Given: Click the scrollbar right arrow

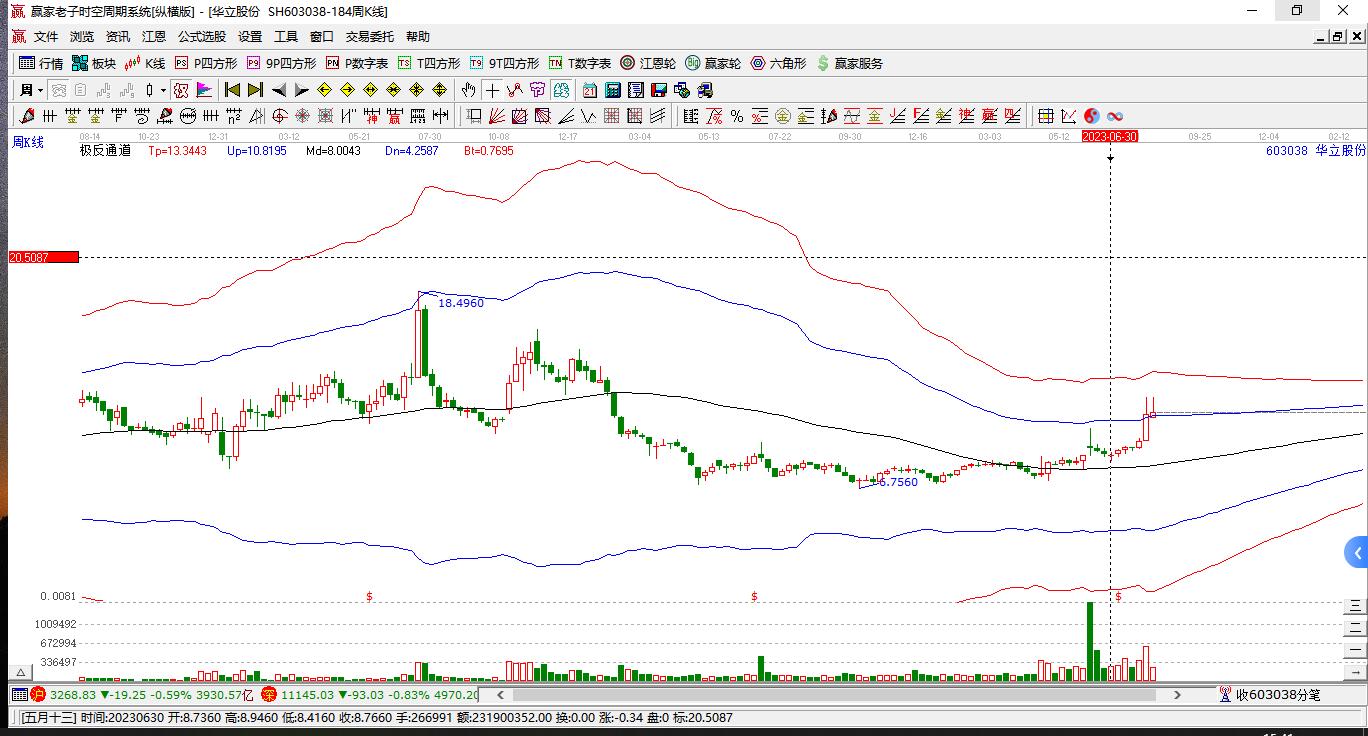Looking at the screenshot, I should pos(1177,694).
